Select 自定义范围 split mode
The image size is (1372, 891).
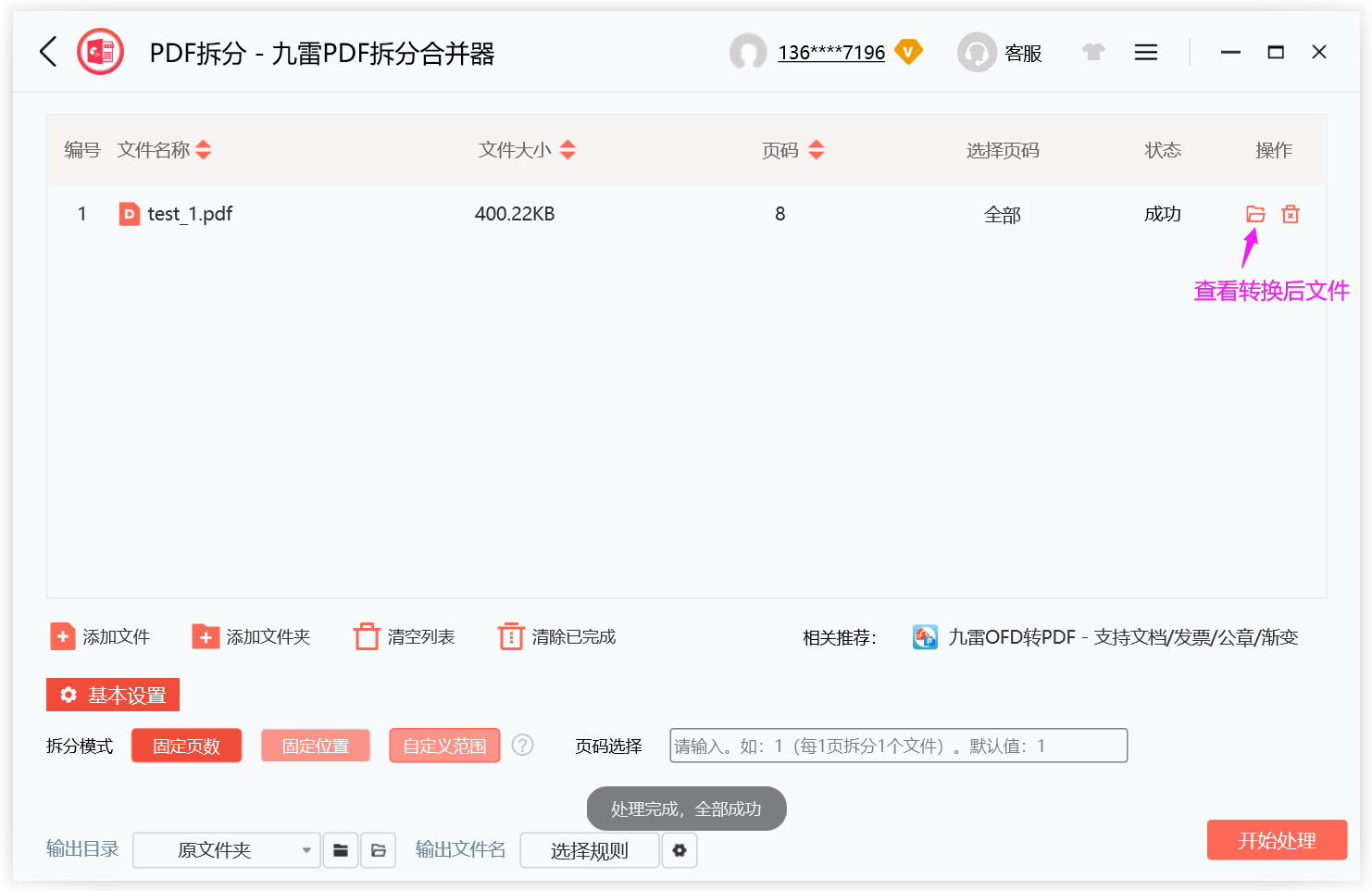444,746
